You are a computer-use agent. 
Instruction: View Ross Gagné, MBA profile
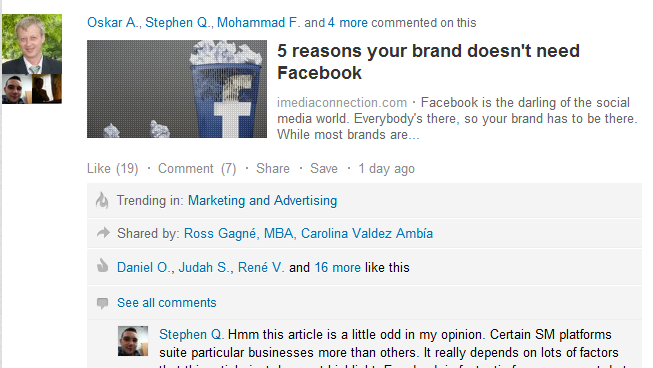239,234
